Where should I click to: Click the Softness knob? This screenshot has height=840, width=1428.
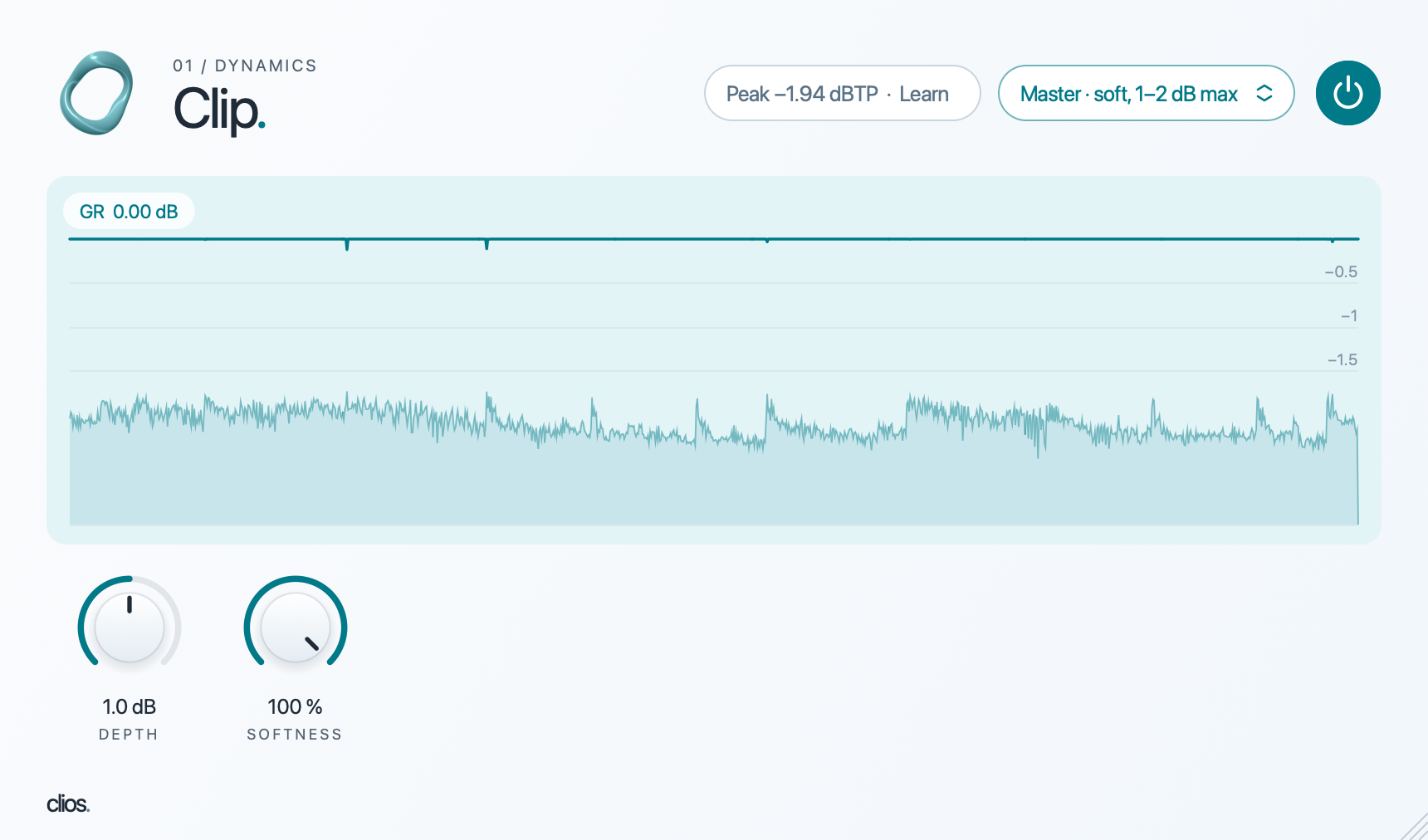[296, 627]
